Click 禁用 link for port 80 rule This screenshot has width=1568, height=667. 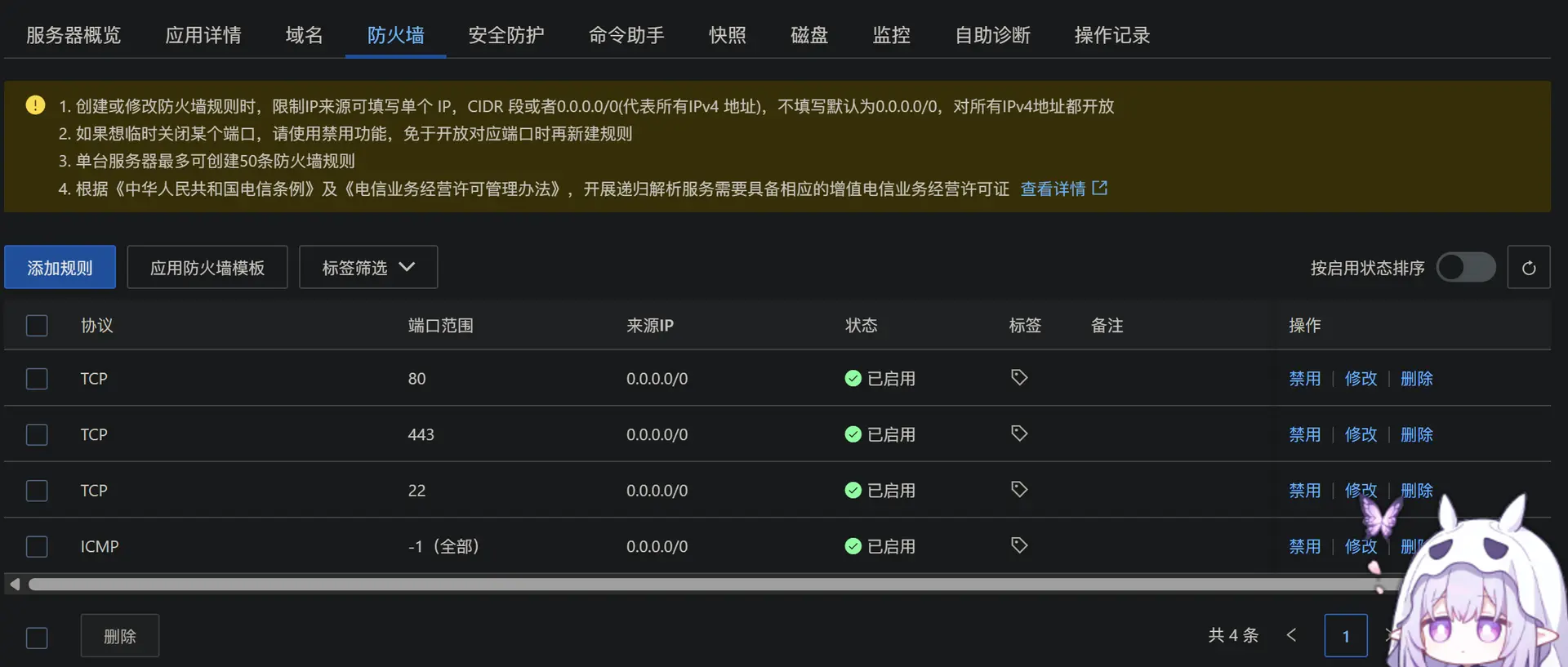tap(1304, 379)
